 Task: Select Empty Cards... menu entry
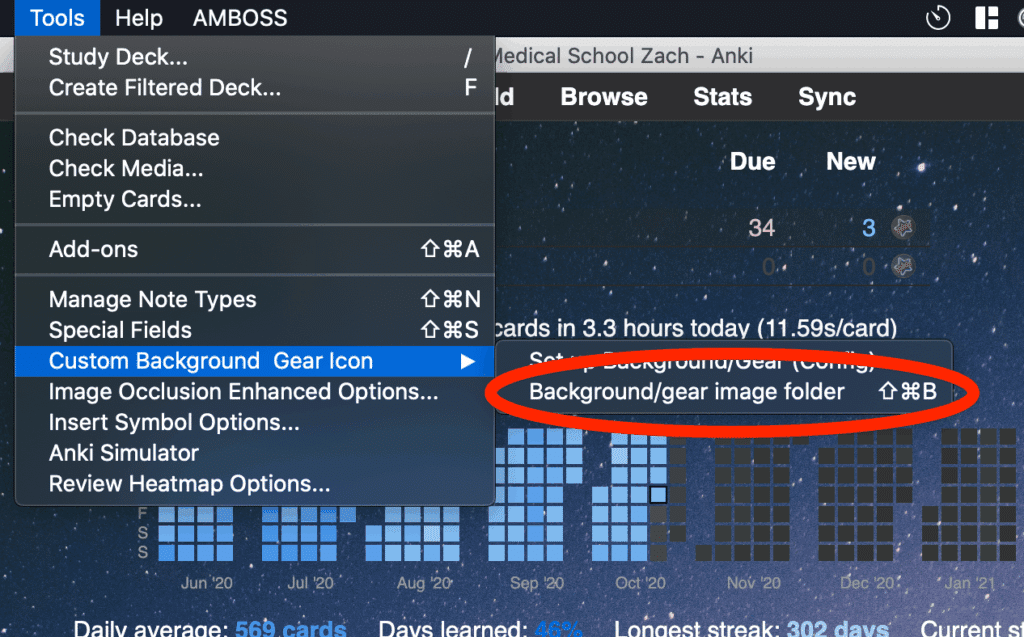tap(255, 199)
